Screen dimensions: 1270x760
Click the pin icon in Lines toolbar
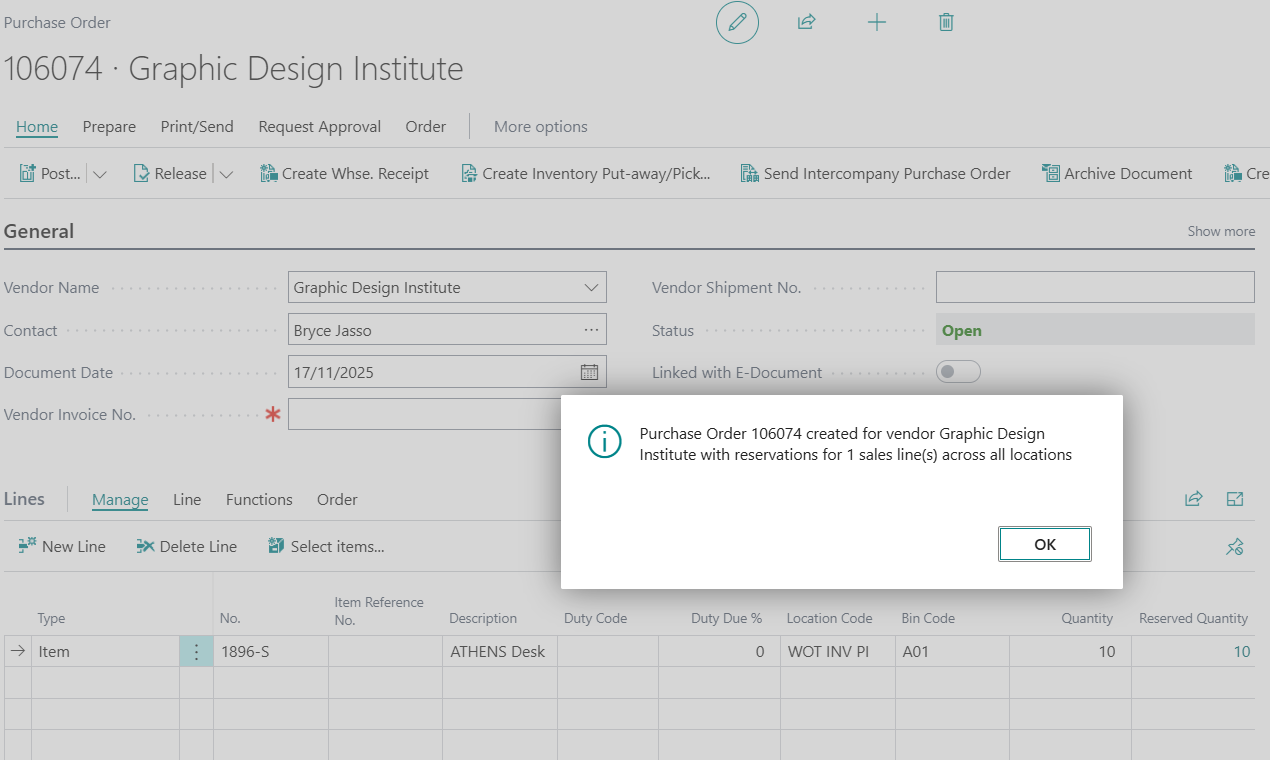pyautogui.click(x=1235, y=546)
